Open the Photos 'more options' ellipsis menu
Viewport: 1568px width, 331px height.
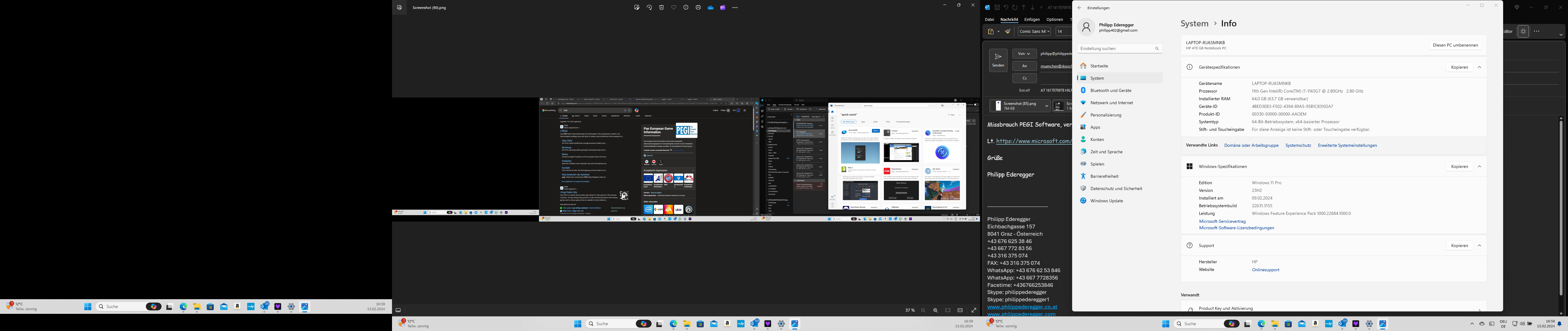[735, 7]
